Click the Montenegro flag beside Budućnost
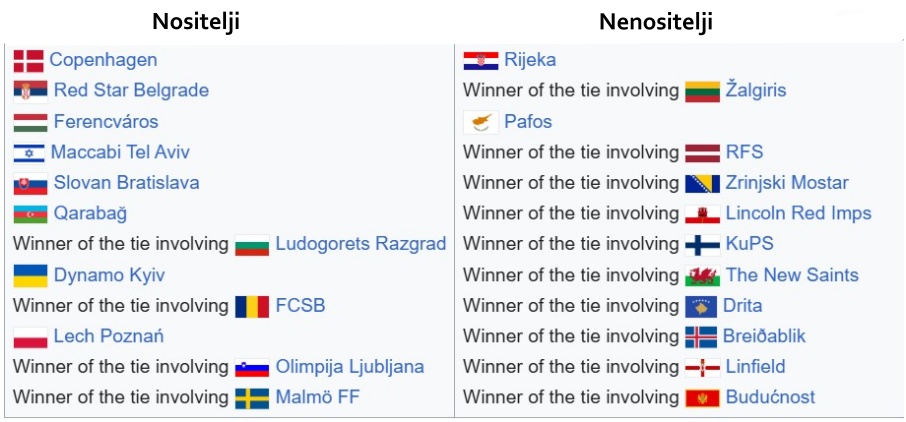The image size is (906, 422). 703,398
